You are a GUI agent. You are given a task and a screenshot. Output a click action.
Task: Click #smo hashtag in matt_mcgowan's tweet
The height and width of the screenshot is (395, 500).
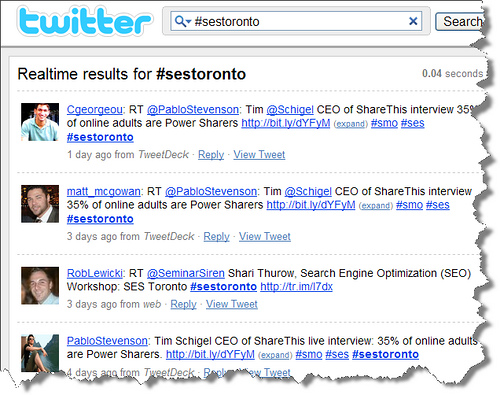pos(409,205)
